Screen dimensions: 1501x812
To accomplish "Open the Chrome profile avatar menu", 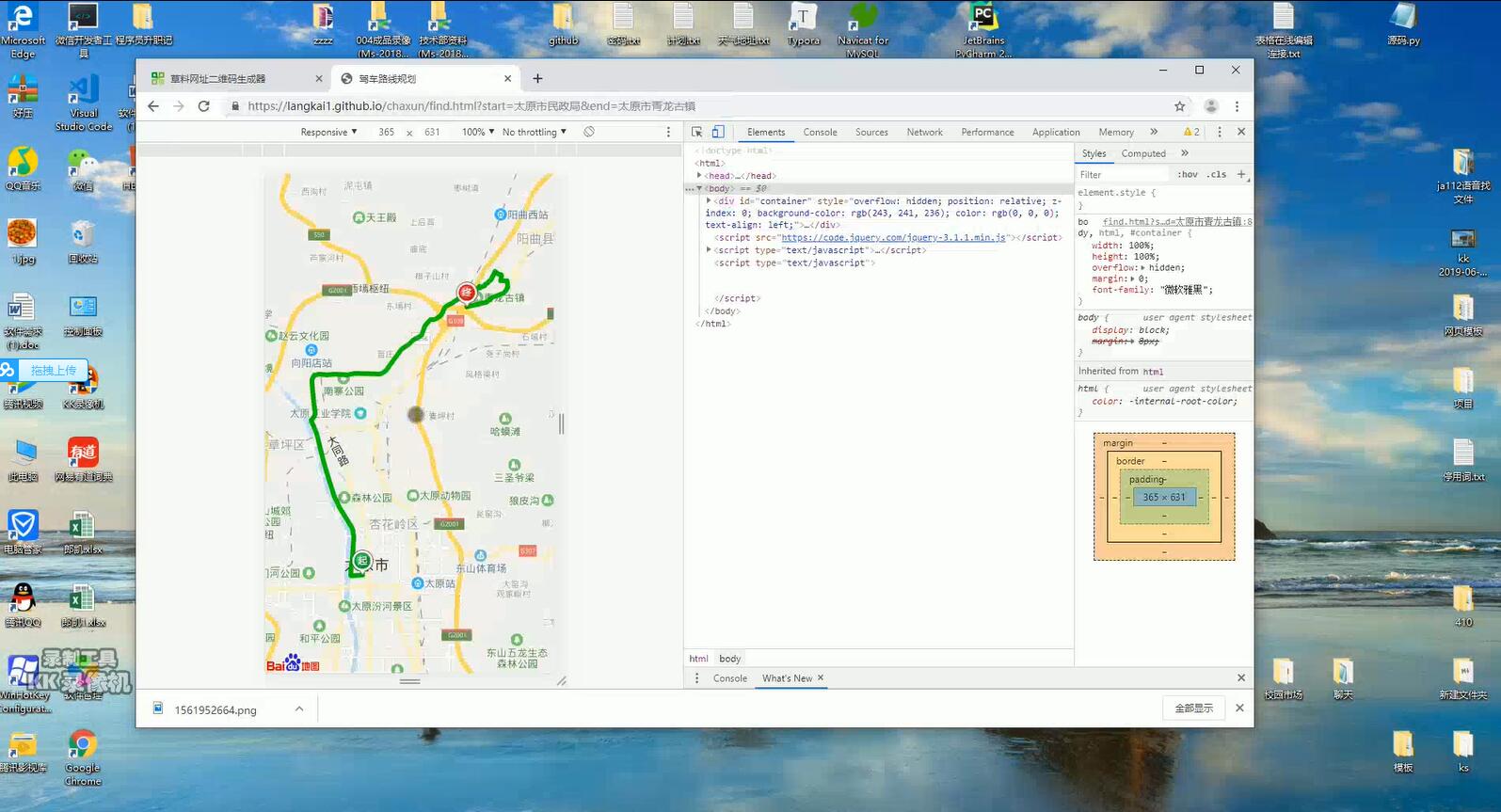I will (1211, 106).
